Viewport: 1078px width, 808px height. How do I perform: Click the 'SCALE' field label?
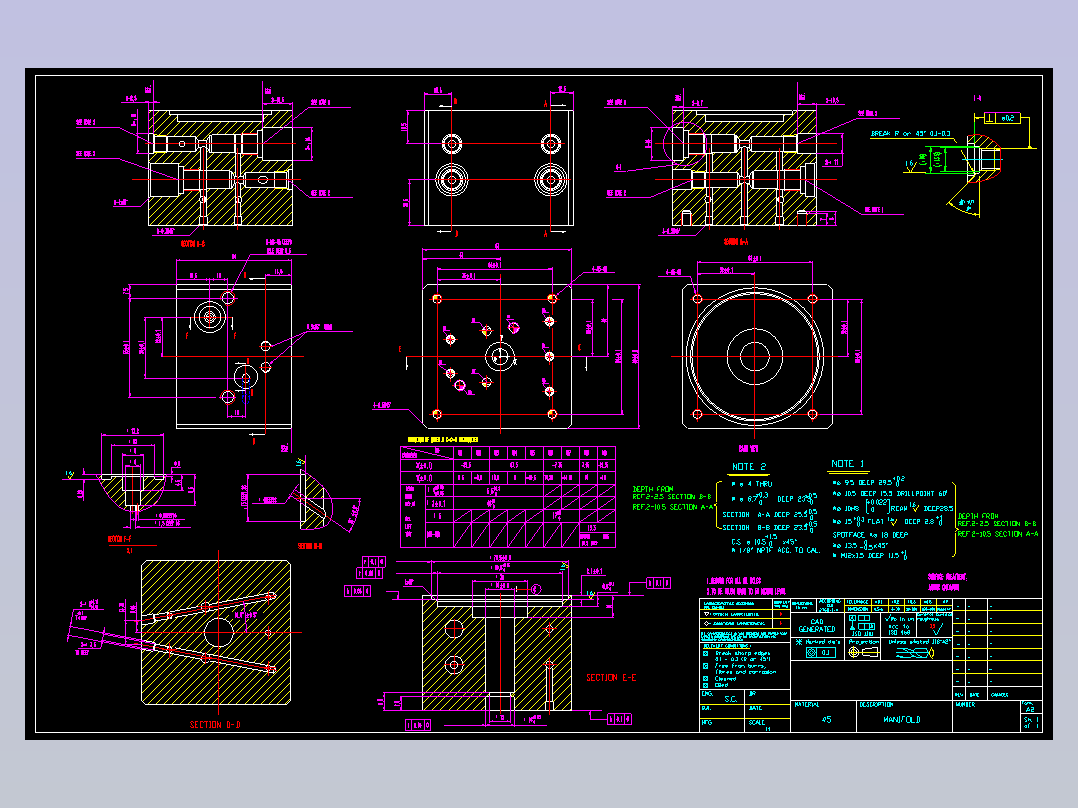pyautogui.click(x=756, y=722)
